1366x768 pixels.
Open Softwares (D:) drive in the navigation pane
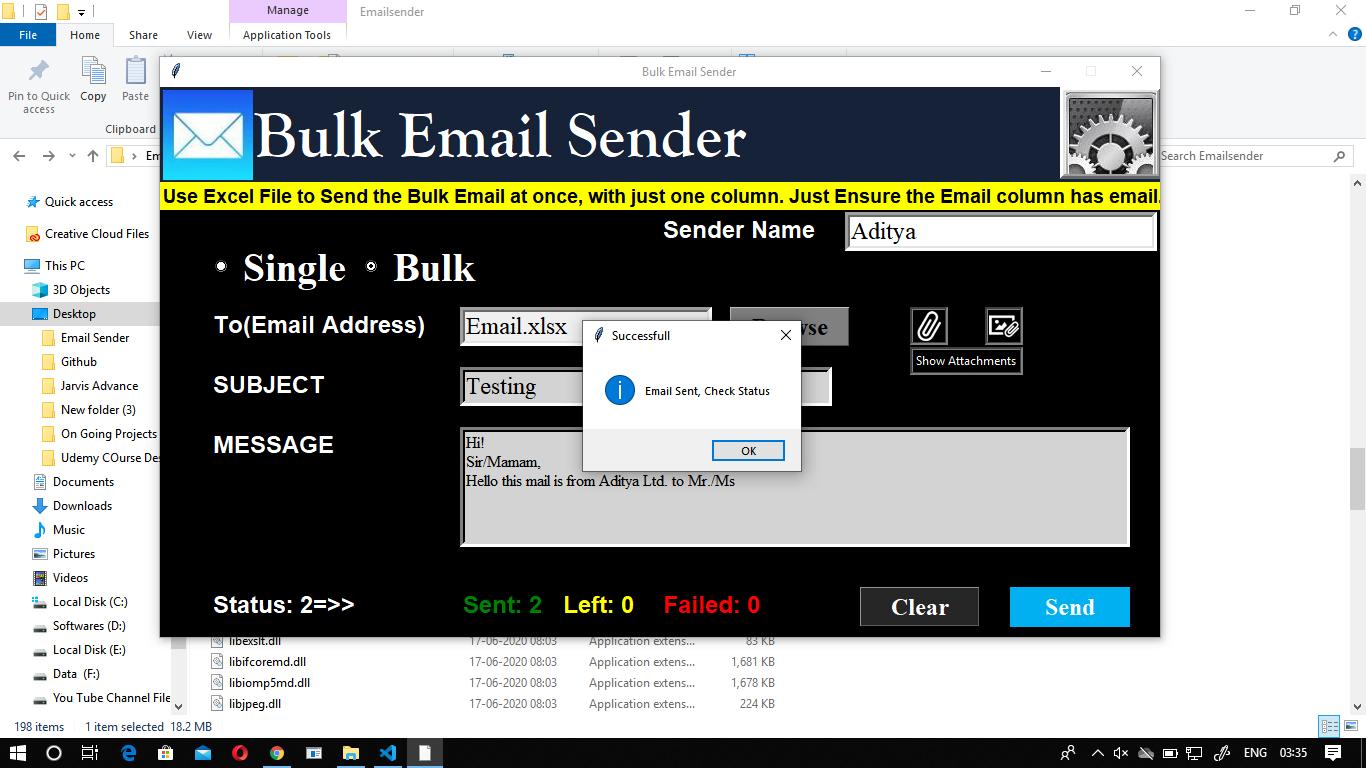pyautogui.click(x=89, y=626)
